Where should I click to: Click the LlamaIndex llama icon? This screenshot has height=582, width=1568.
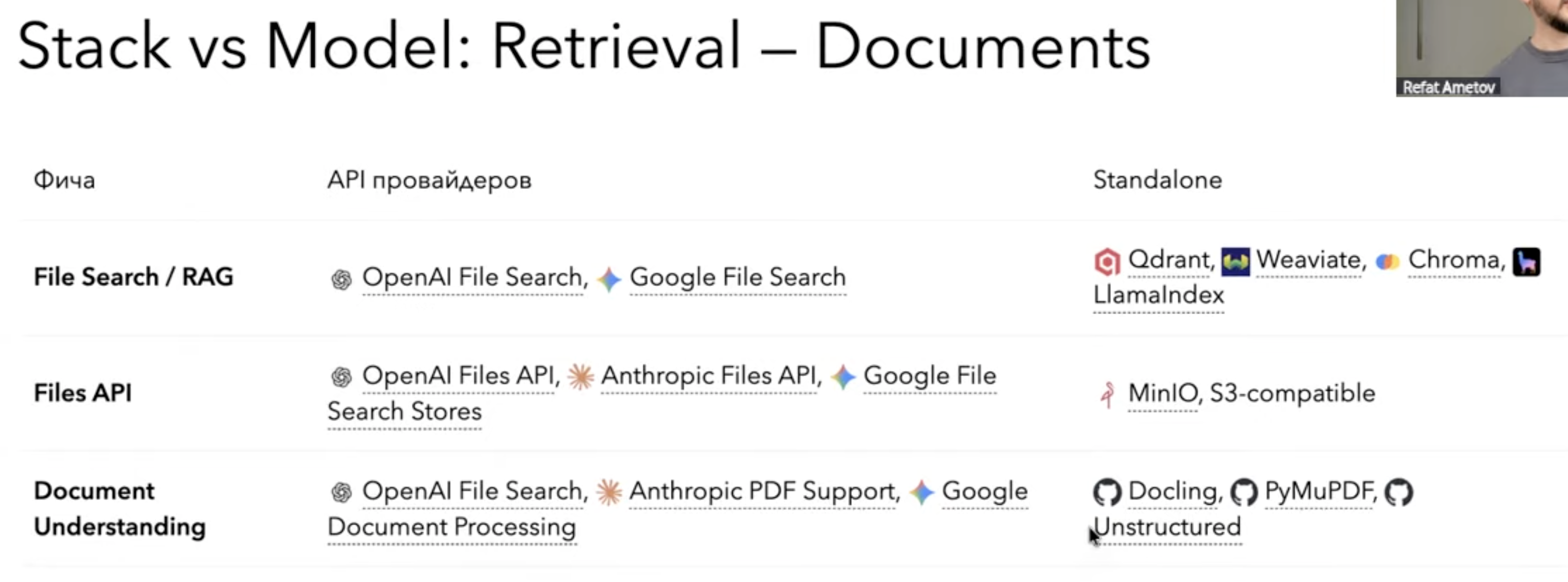[x=1527, y=262]
